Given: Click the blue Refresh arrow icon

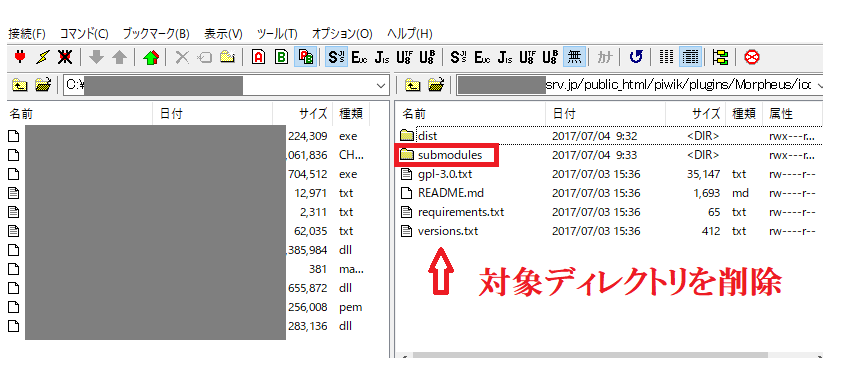Looking at the screenshot, I should click(x=636, y=57).
